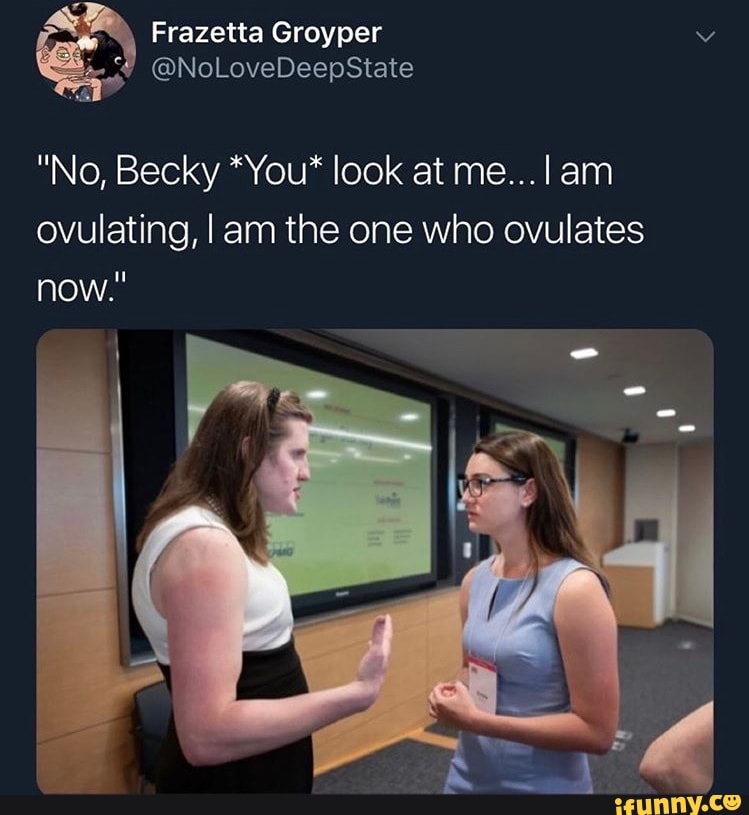Click the wall-mounted camera near ceiling
The width and height of the screenshot is (749, 815).
(x=630, y=436)
